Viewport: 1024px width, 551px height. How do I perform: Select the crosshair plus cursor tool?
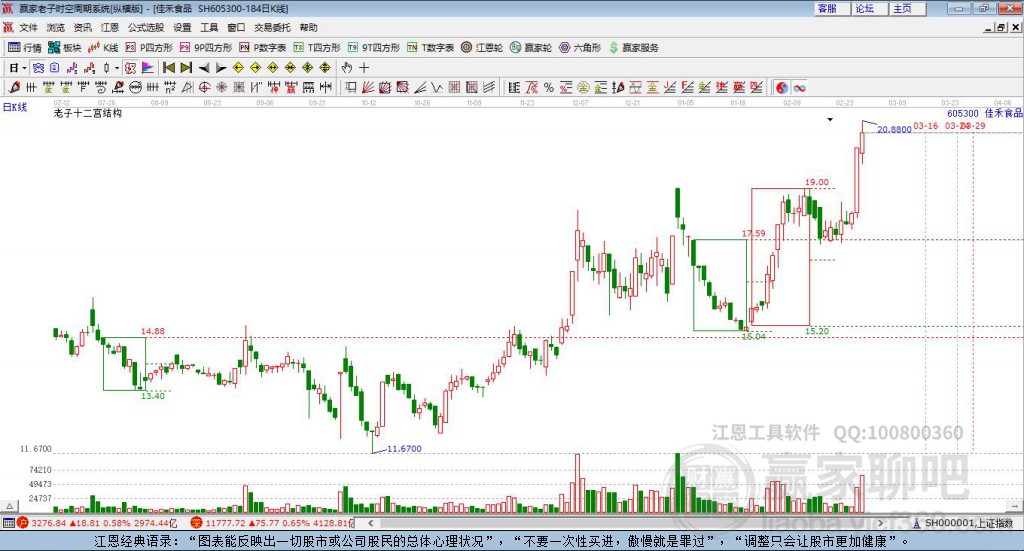tap(364, 68)
